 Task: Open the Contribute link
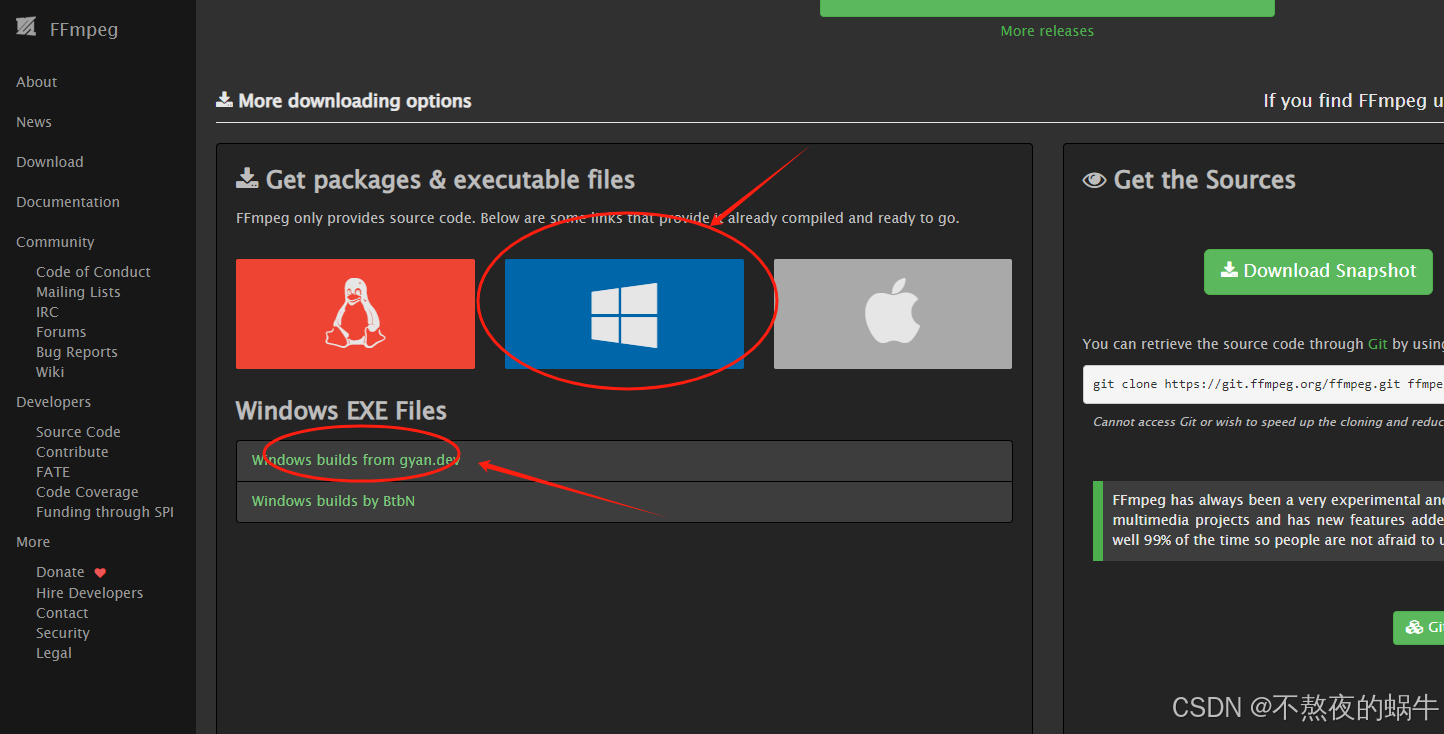pyautogui.click(x=72, y=452)
